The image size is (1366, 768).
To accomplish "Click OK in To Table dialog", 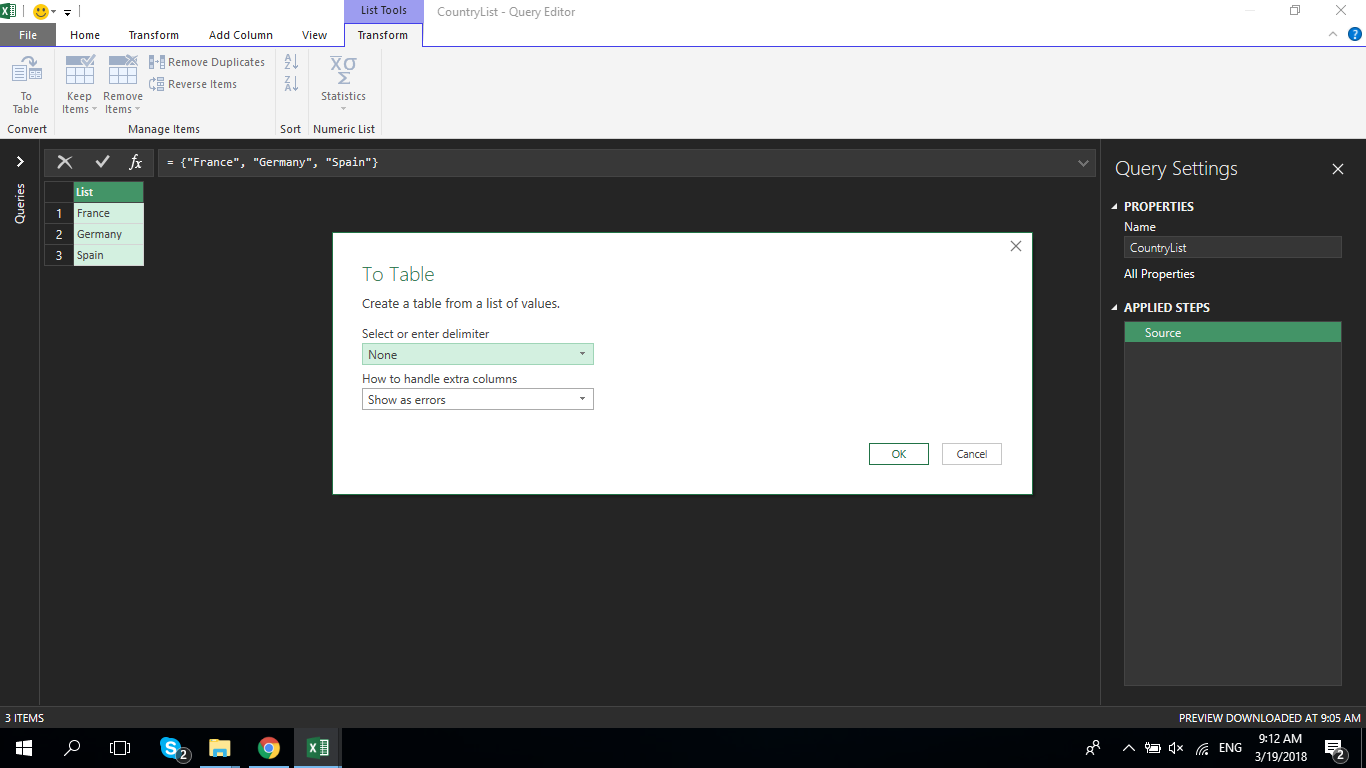I will point(899,454).
